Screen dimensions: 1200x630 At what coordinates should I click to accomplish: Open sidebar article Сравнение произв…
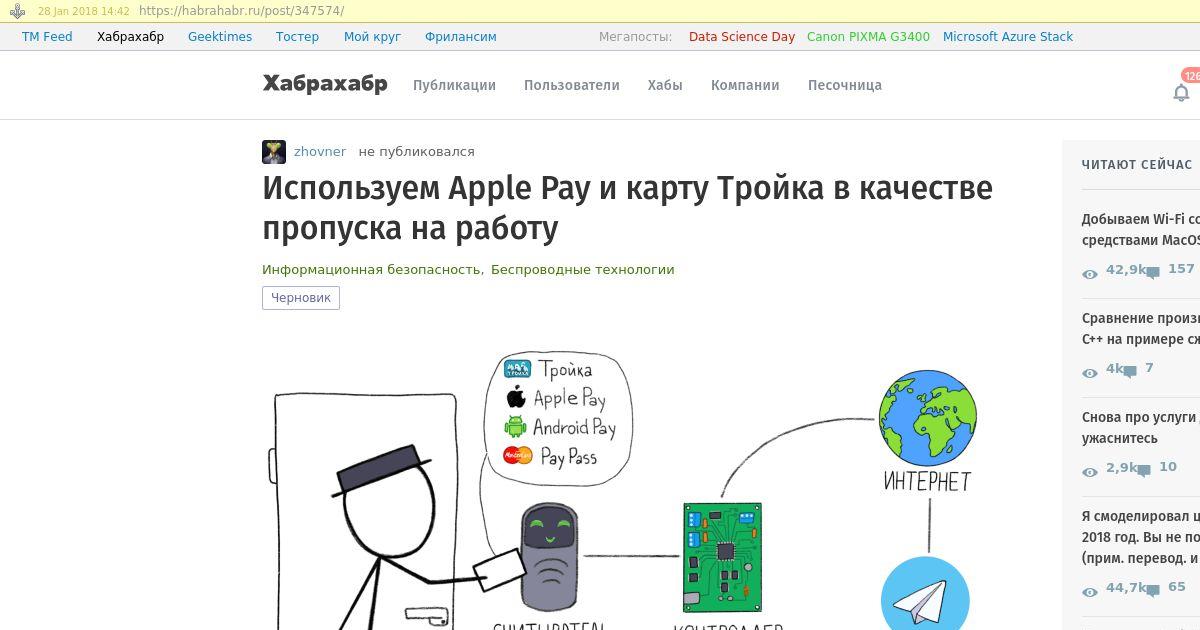(x=1140, y=328)
